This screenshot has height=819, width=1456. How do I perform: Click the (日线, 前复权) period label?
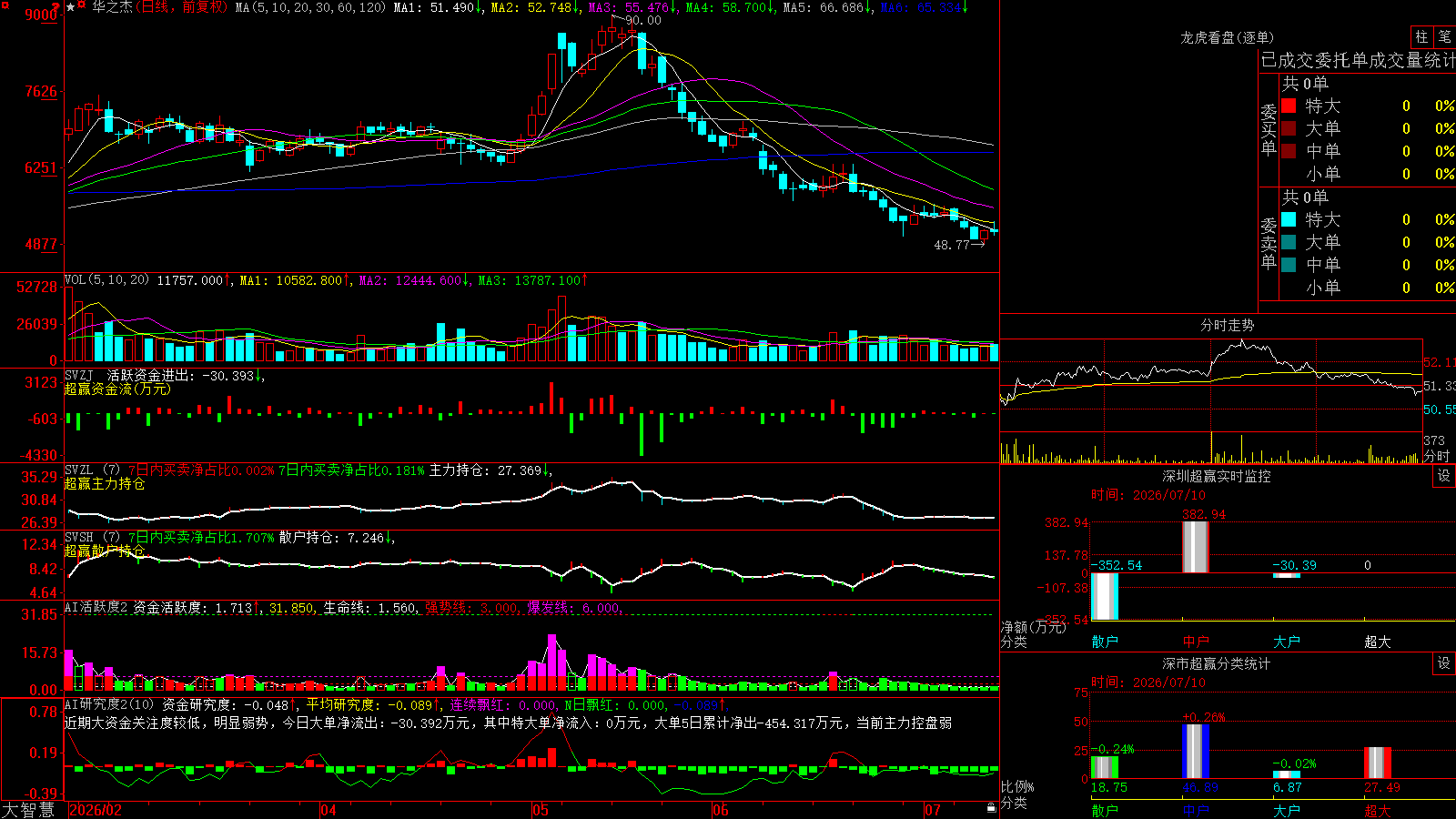pos(181,7)
